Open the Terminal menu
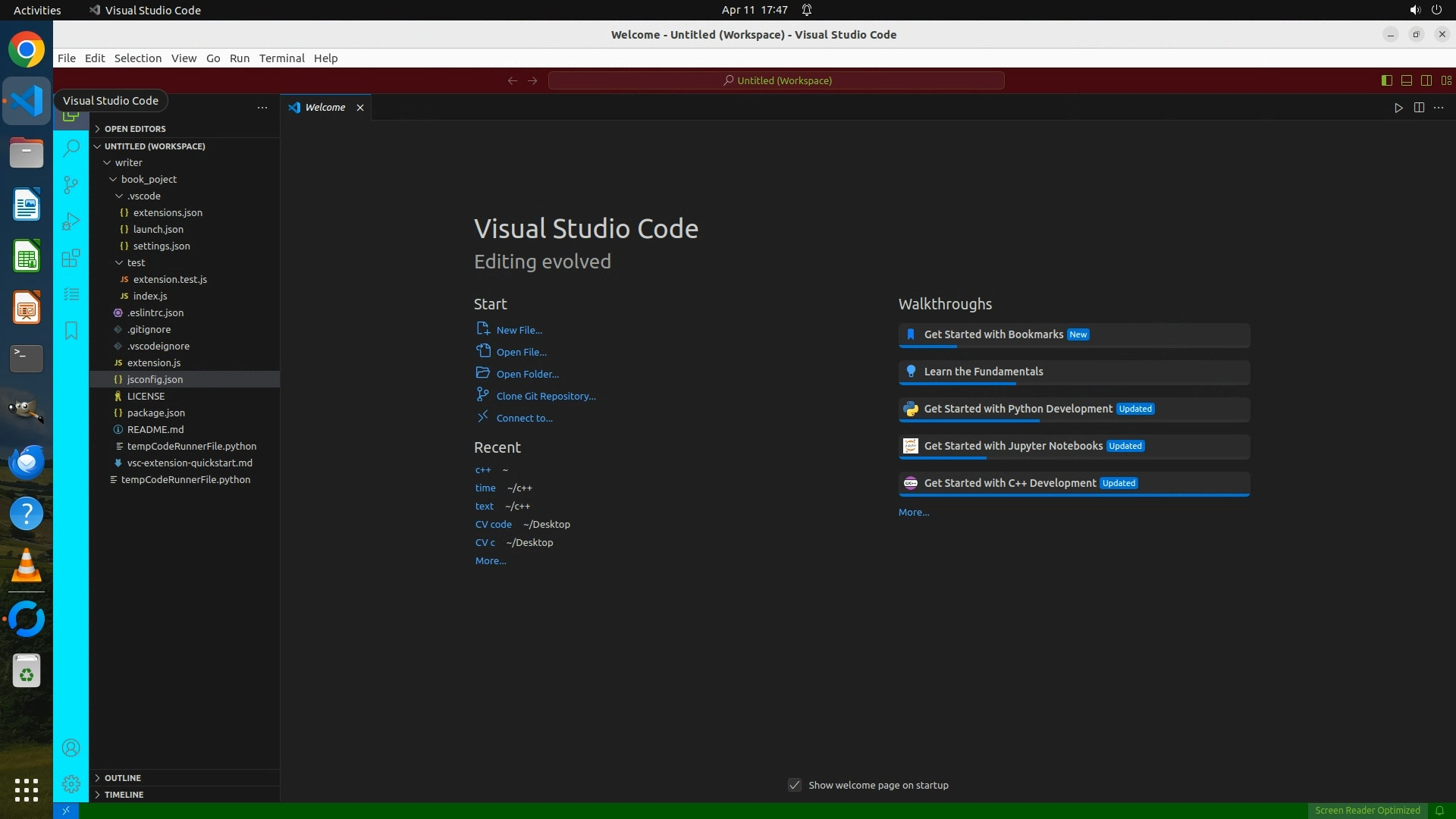 pos(281,58)
